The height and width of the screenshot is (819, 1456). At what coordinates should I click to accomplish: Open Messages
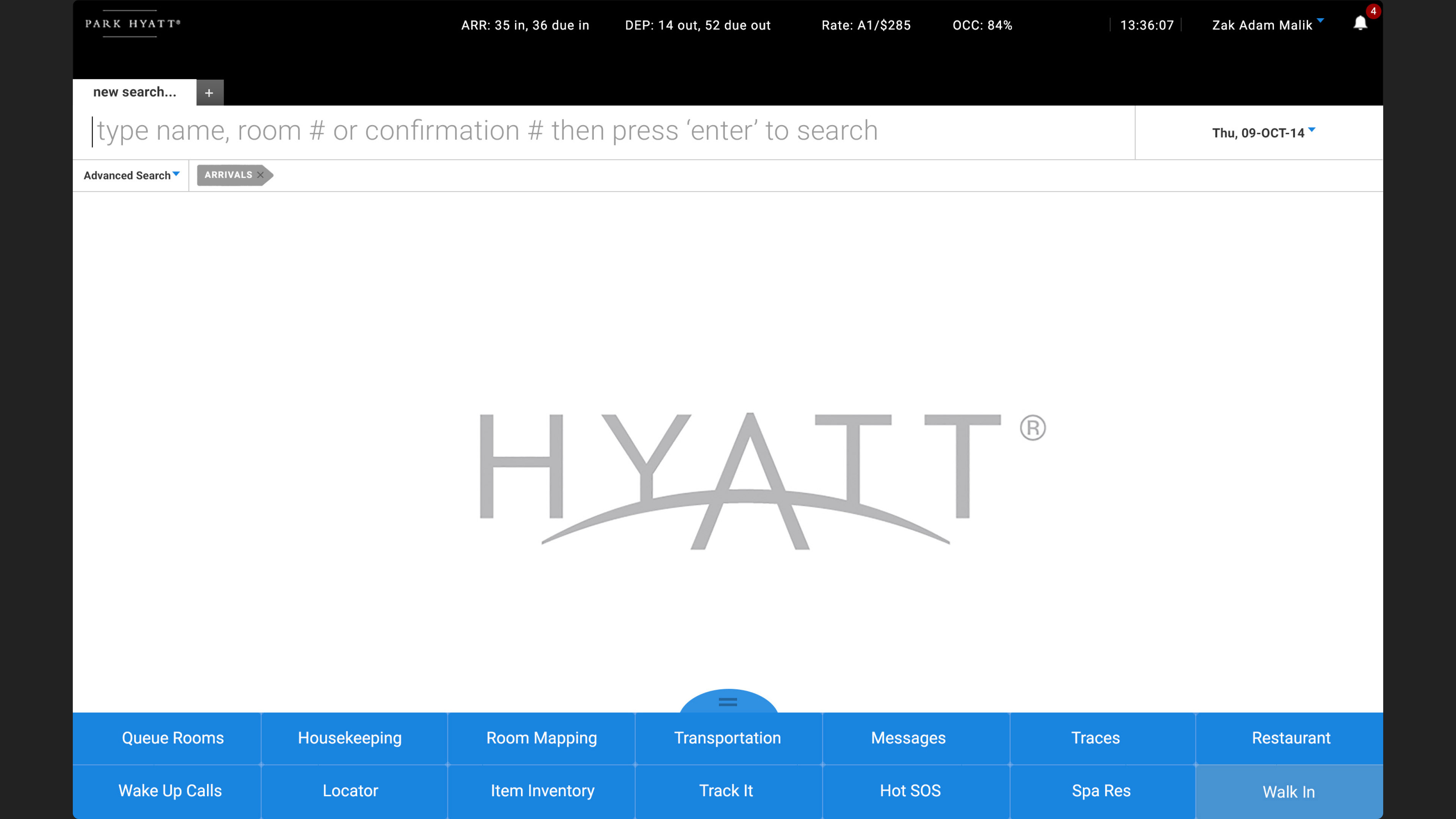coord(916,738)
